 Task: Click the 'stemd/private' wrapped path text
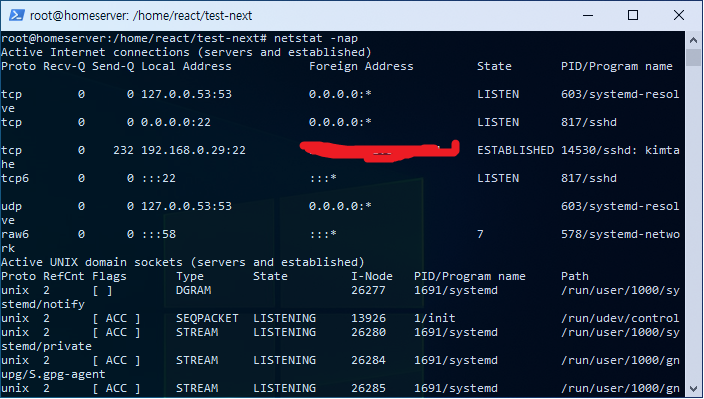point(46,346)
